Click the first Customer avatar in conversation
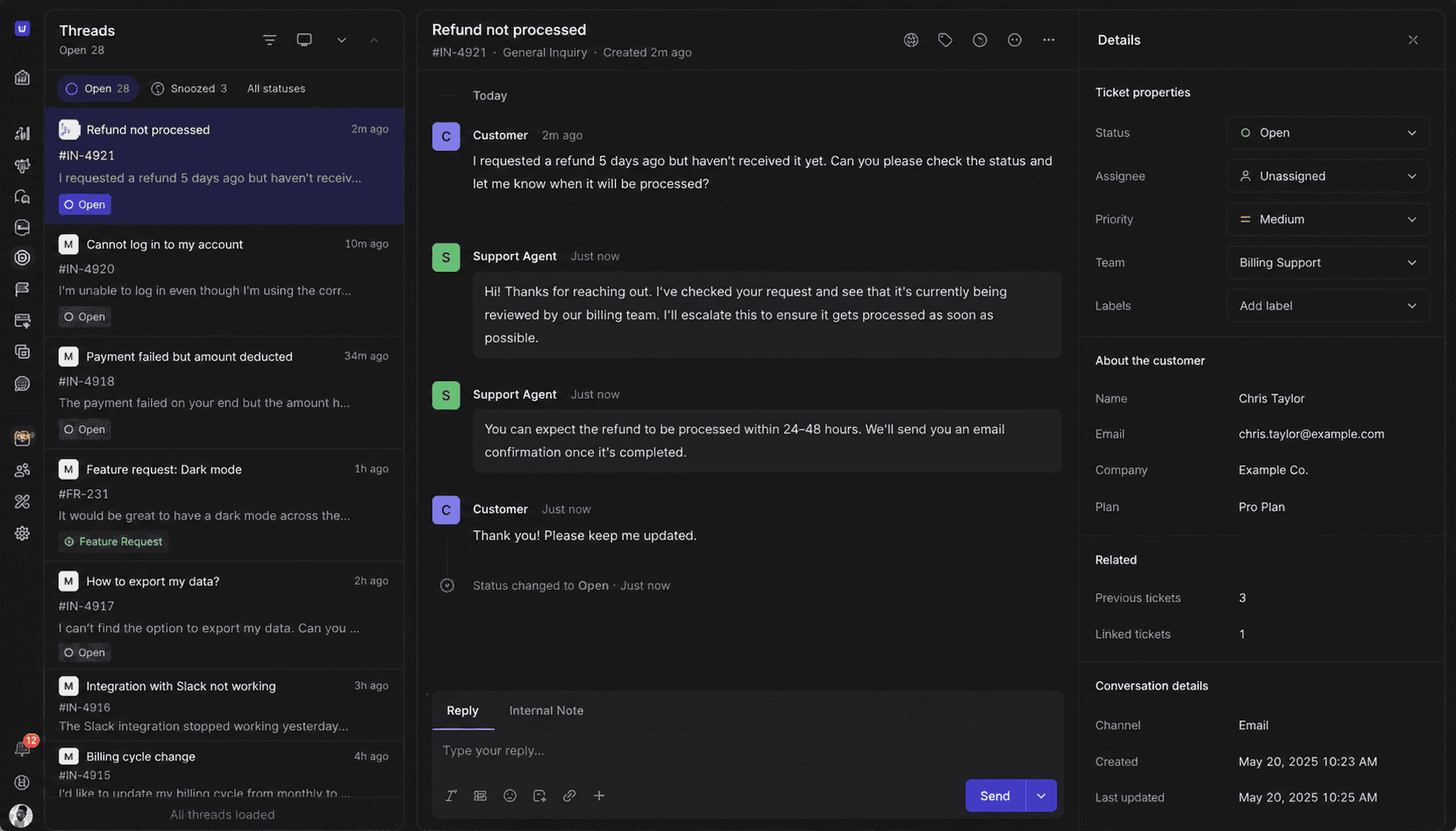The height and width of the screenshot is (831, 1456). 446,136
